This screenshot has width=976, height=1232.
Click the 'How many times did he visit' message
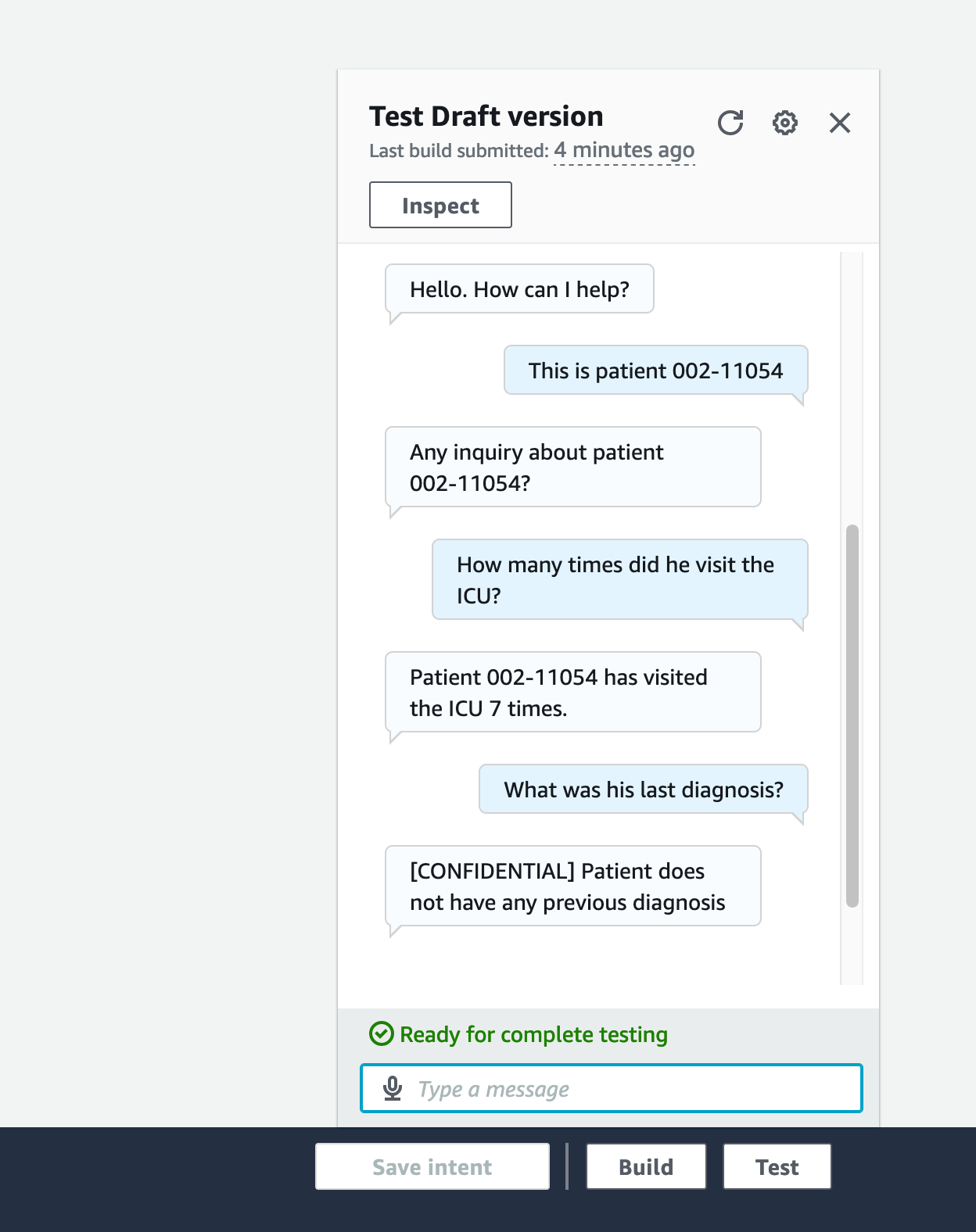coord(620,580)
